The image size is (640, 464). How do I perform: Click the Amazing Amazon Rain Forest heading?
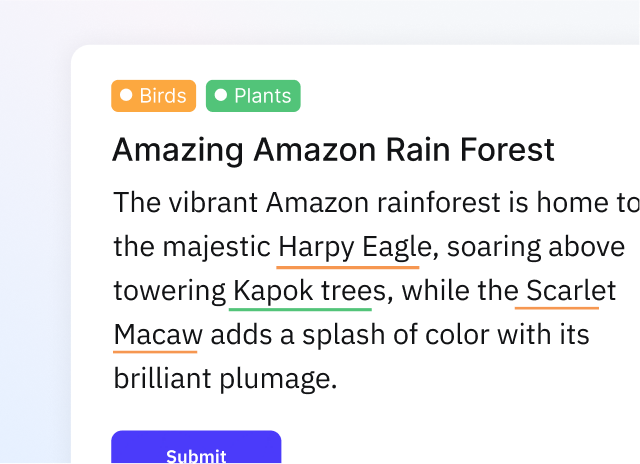(333, 150)
